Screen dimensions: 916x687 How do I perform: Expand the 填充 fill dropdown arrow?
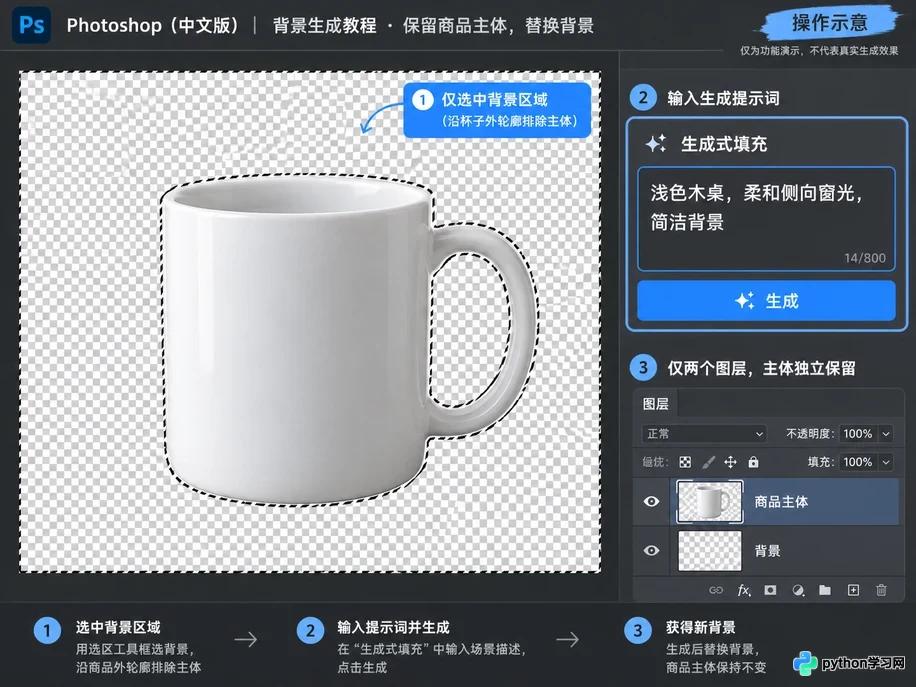(x=886, y=462)
